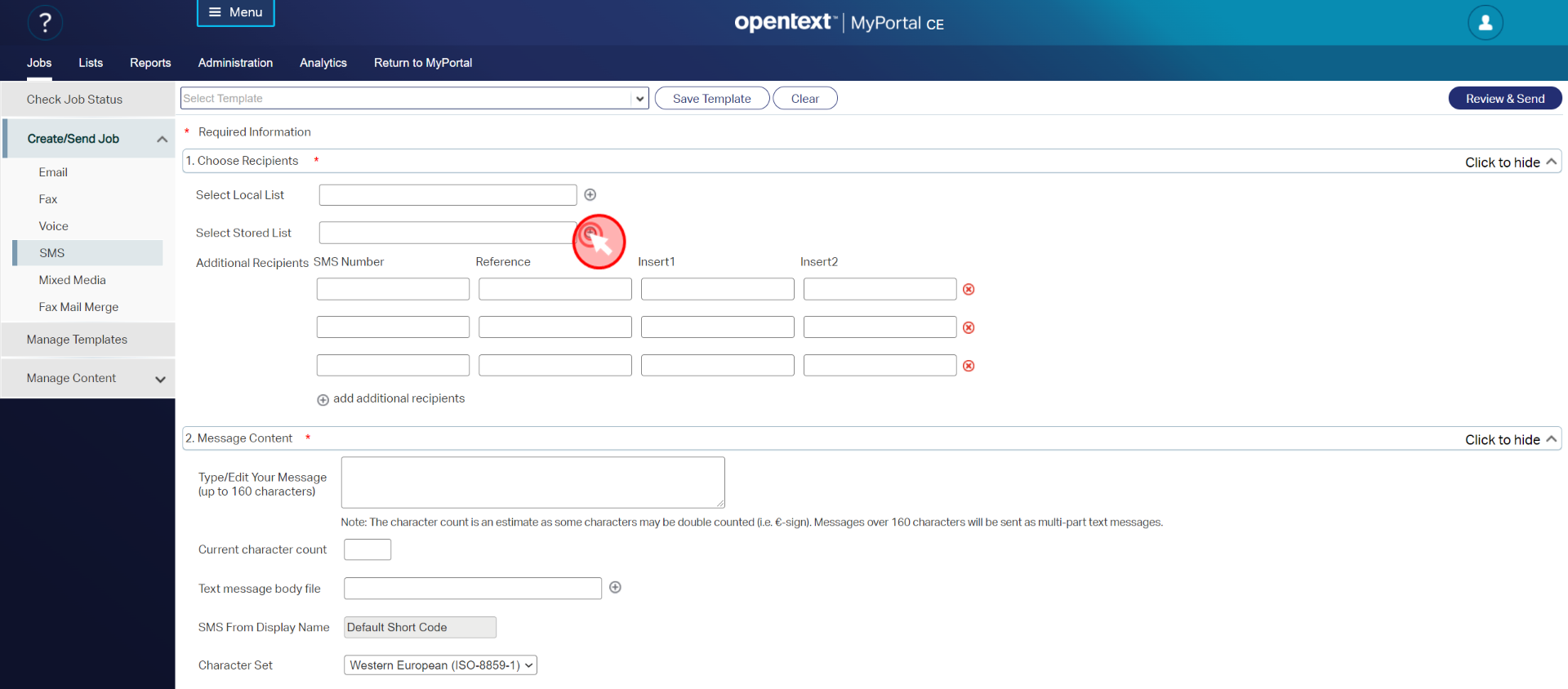
Task: Hide the Choose Recipients section
Action: pyautogui.click(x=1512, y=162)
